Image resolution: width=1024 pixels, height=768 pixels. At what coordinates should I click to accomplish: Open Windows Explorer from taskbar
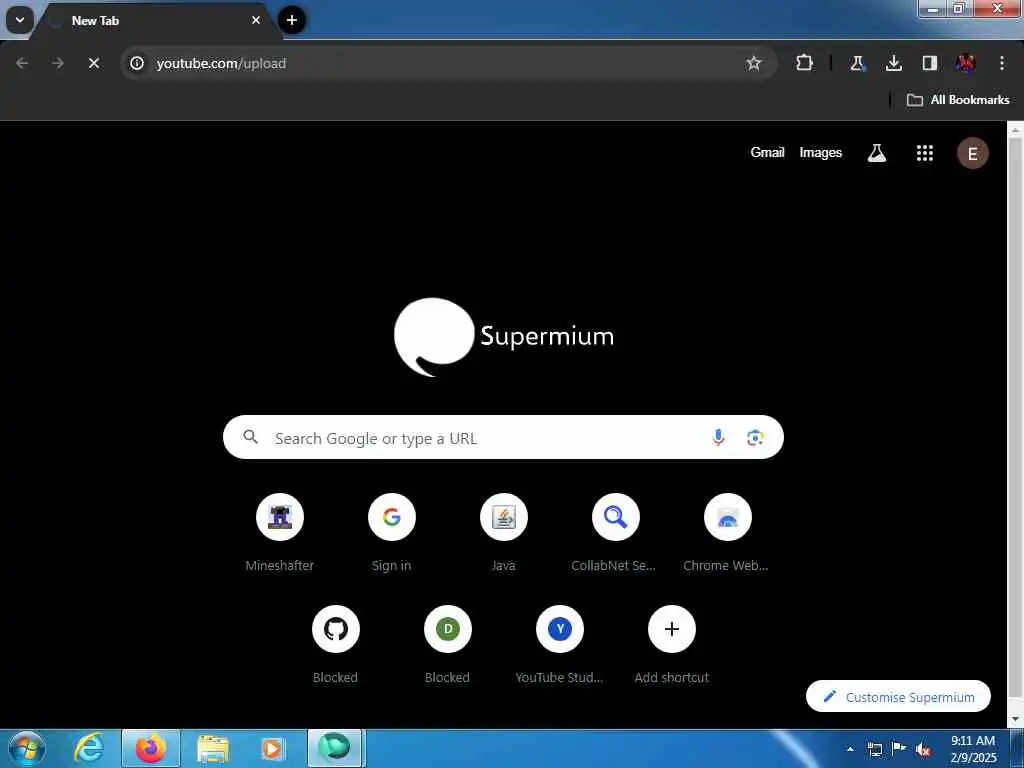coord(213,748)
